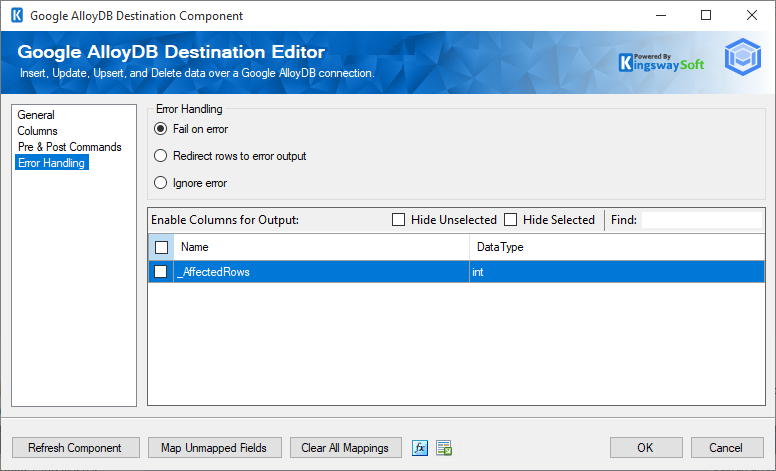Confirm with the OK button

646,448
